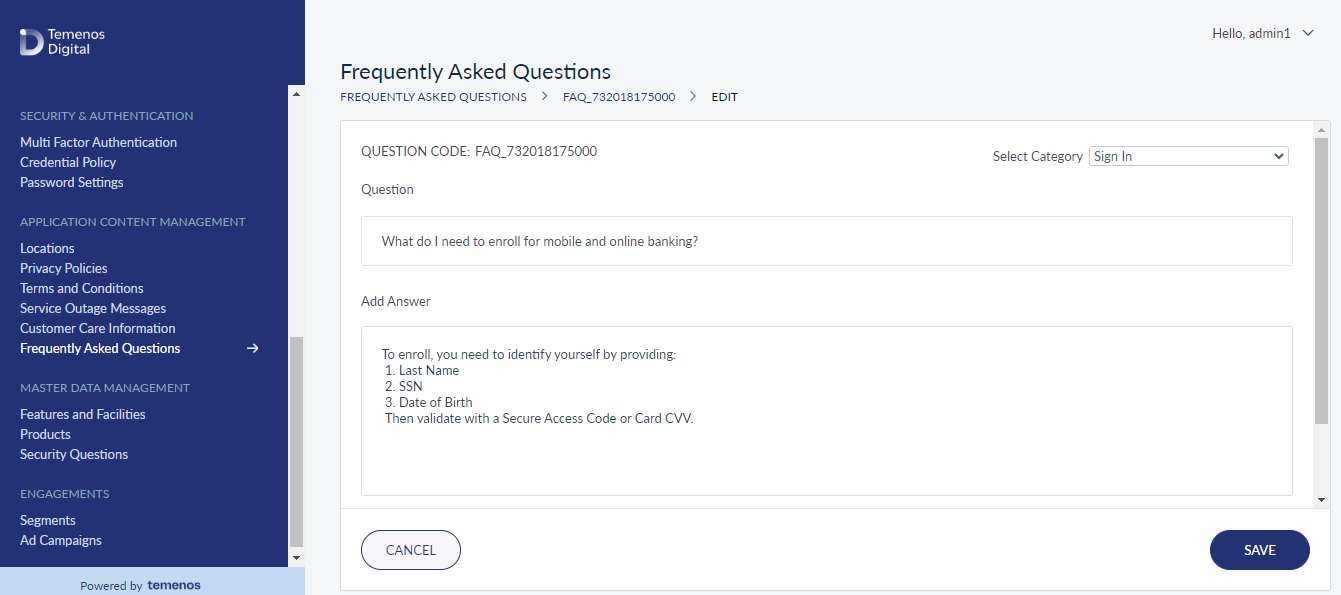Viewport: 1341px width, 595px height.
Task: Click the sidebar scroll down arrow
Action: (296, 557)
